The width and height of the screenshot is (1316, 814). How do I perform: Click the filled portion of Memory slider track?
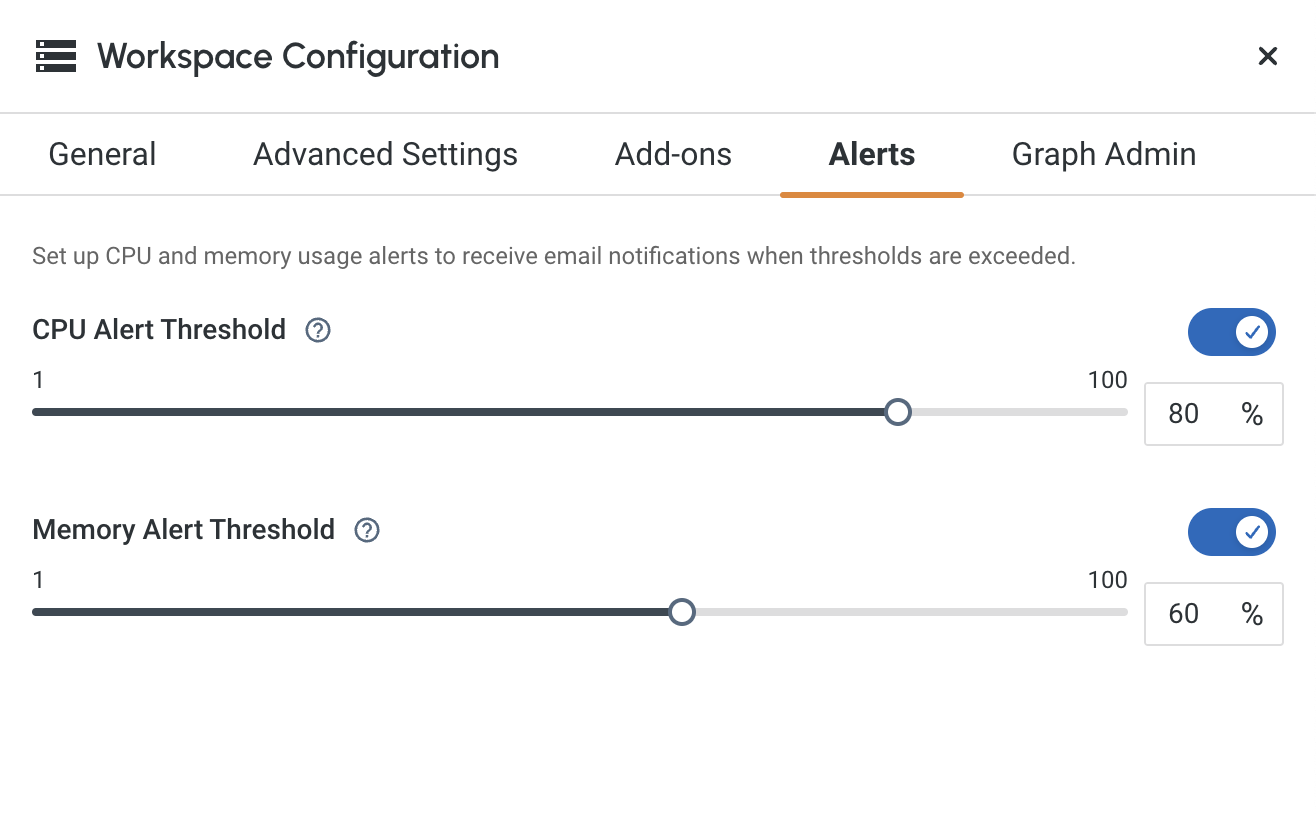tap(350, 612)
